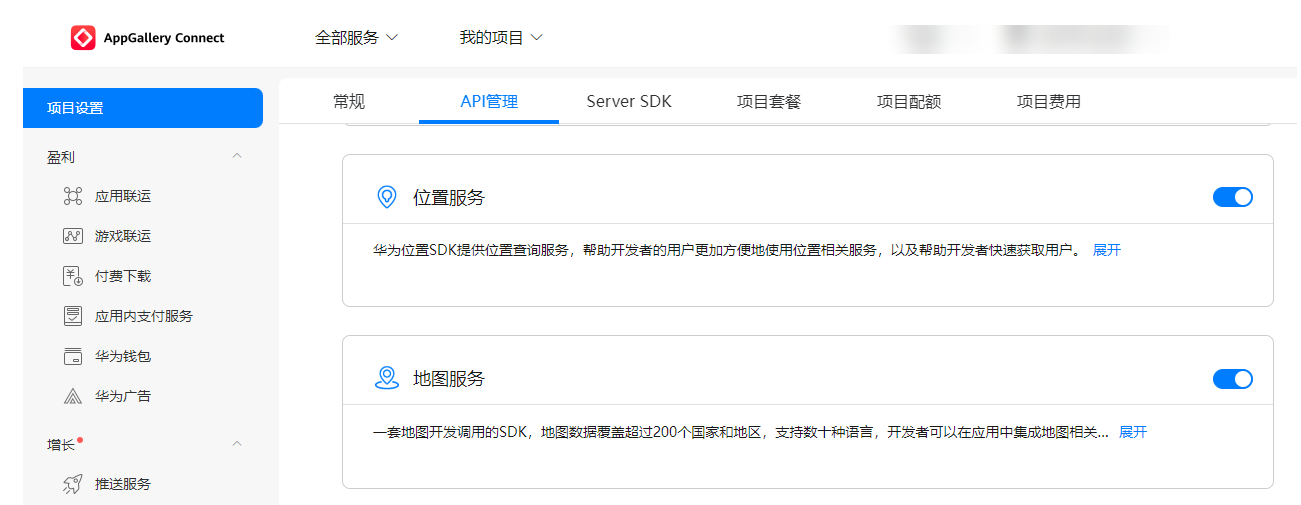Open 应用联运 in the sidebar
Screen dimensions: 1301x505
(123, 196)
